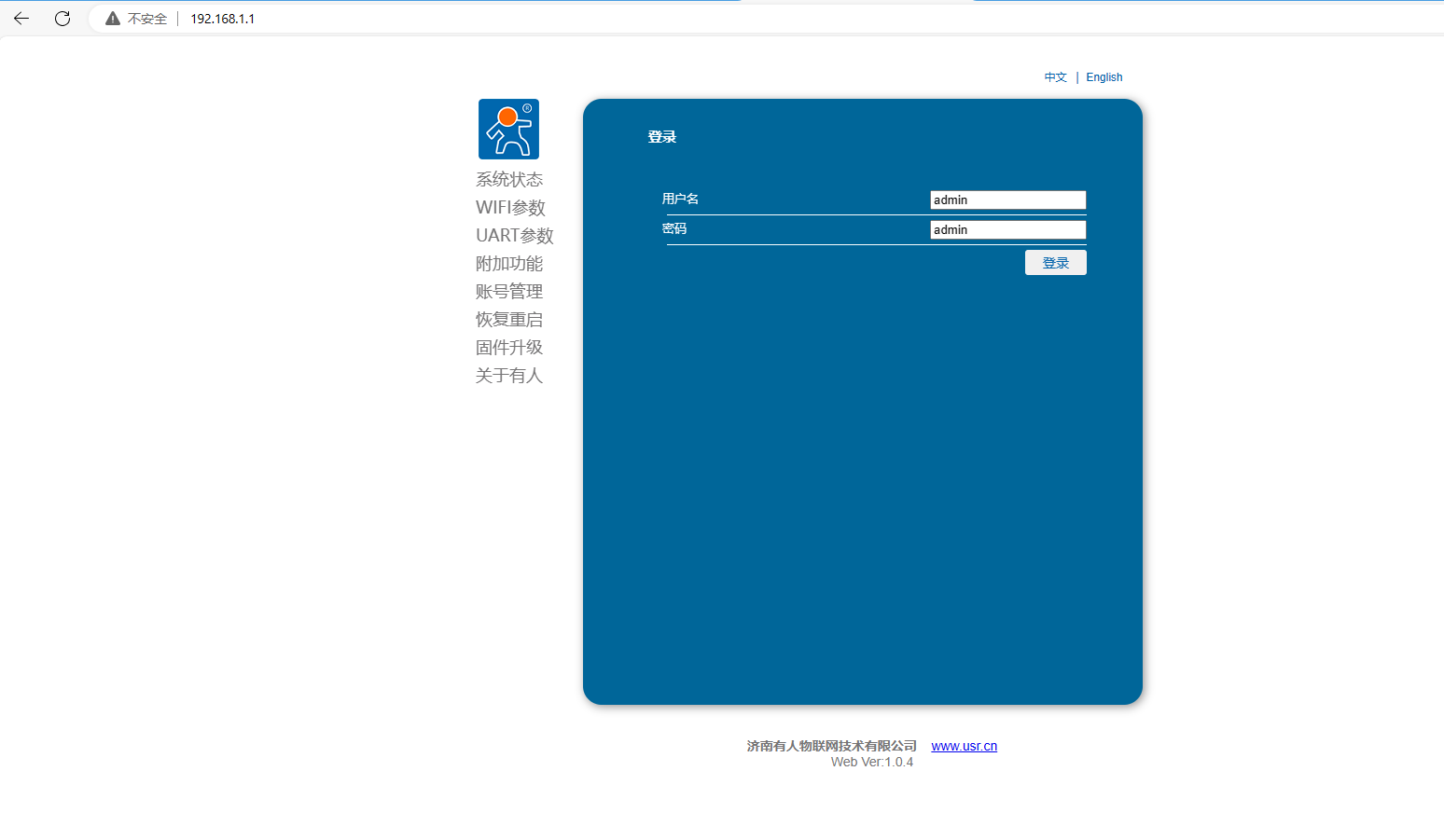The image size is (1444, 840).
Task: Open WIFI参数 settings page
Action: coord(510,207)
